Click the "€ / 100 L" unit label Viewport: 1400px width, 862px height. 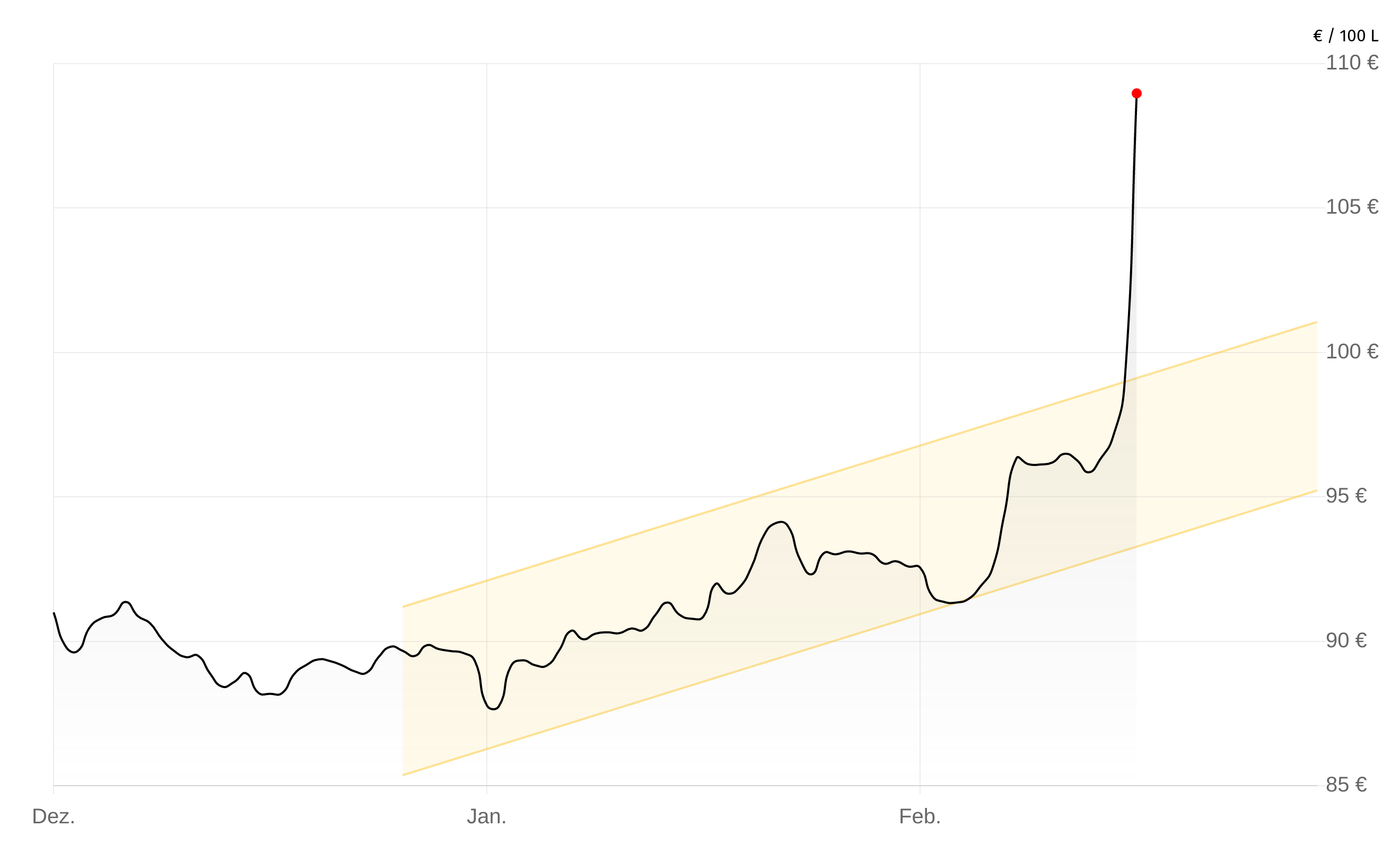1345,37
